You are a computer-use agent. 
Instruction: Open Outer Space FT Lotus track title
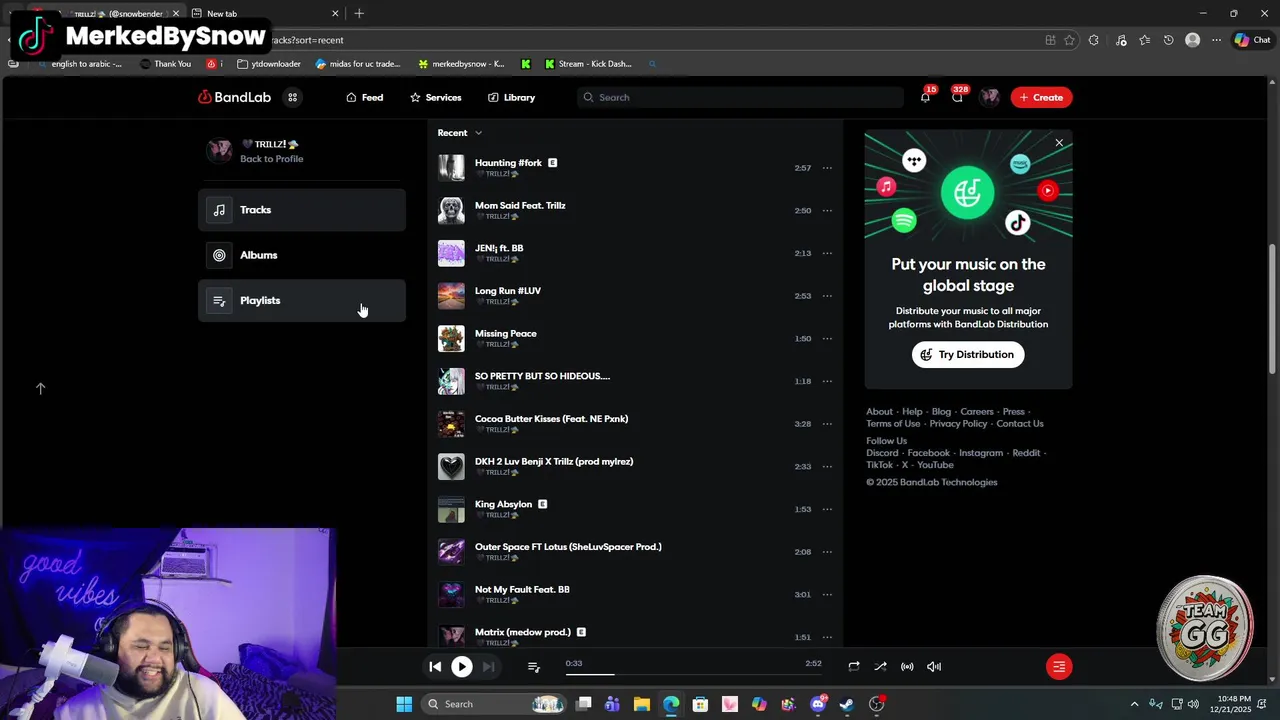point(568,547)
